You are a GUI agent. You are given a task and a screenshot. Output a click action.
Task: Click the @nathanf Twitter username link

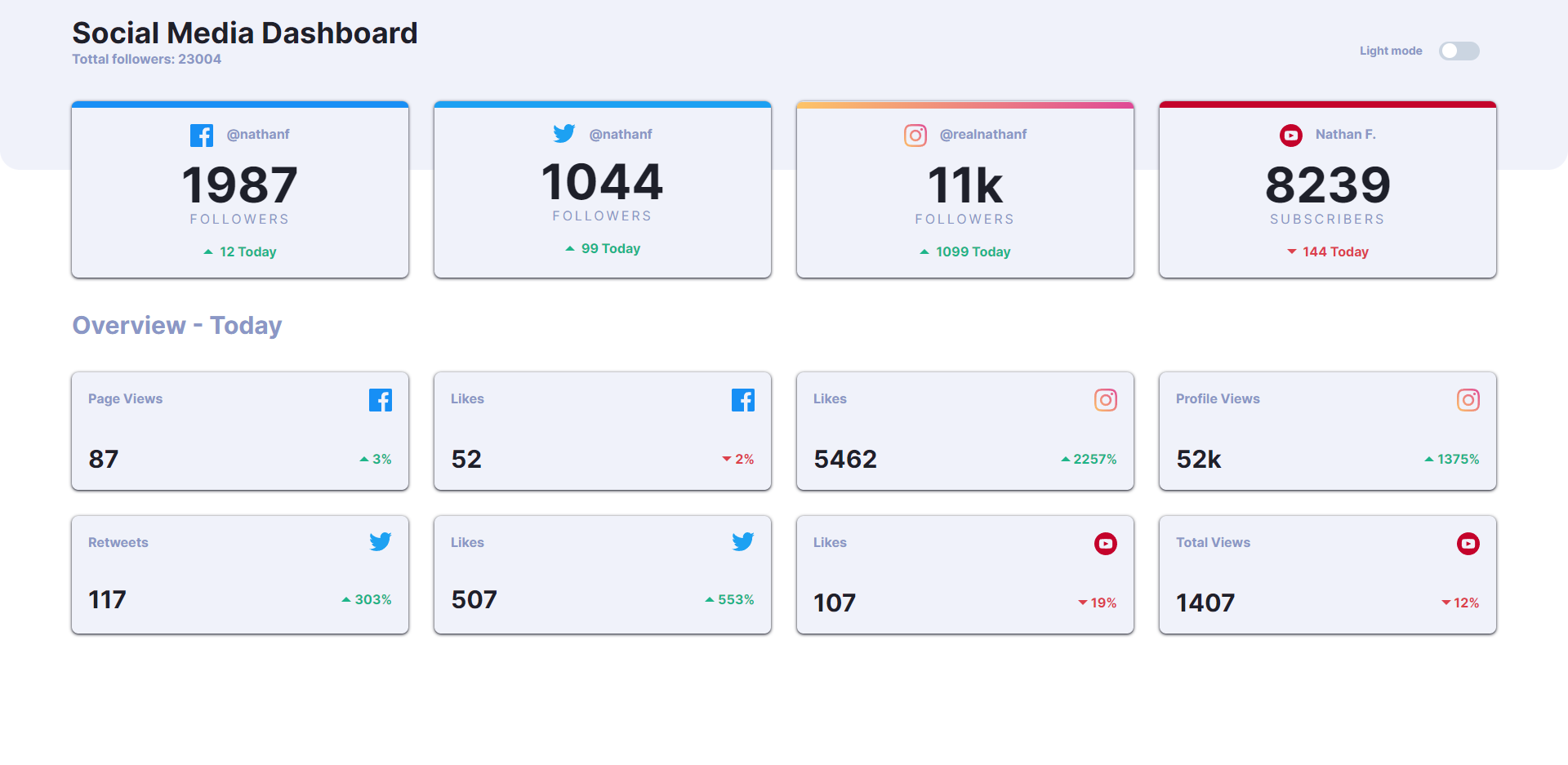pyautogui.click(x=621, y=134)
